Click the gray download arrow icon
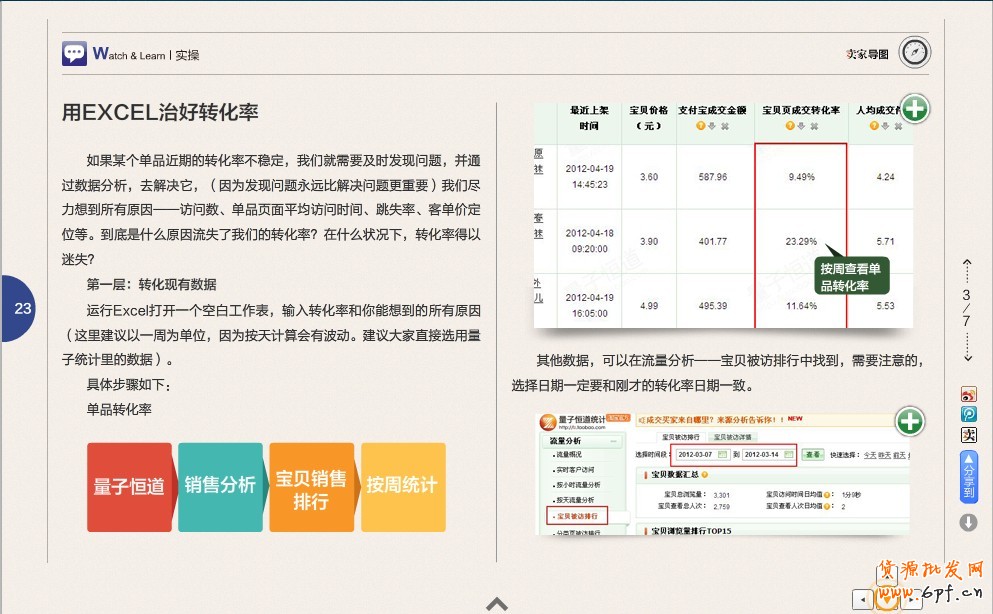Screen dimensions: 993x614 pyautogui.click(x=968, y=522)
